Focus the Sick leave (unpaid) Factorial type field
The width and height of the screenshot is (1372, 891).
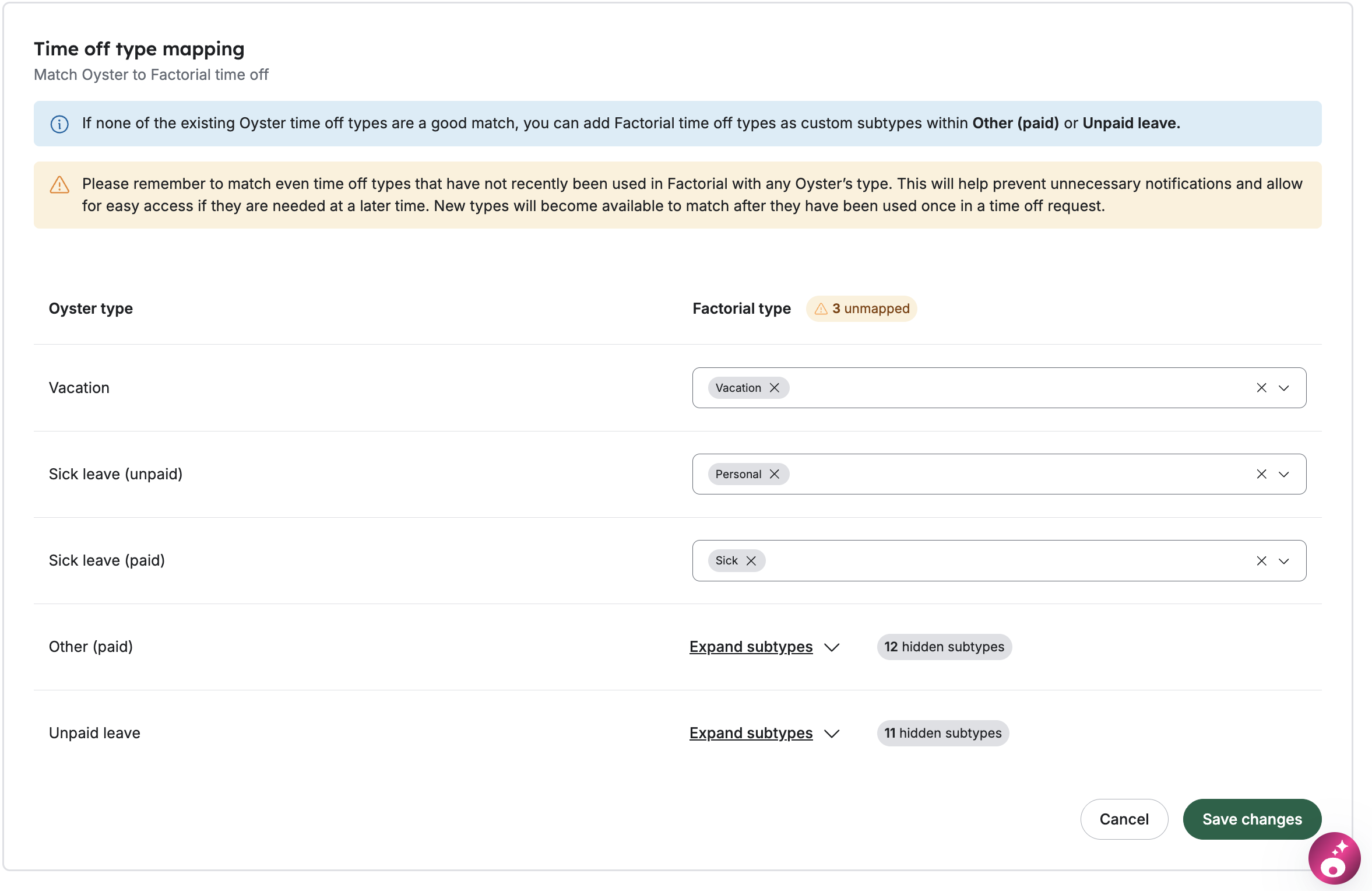(999, 474)
